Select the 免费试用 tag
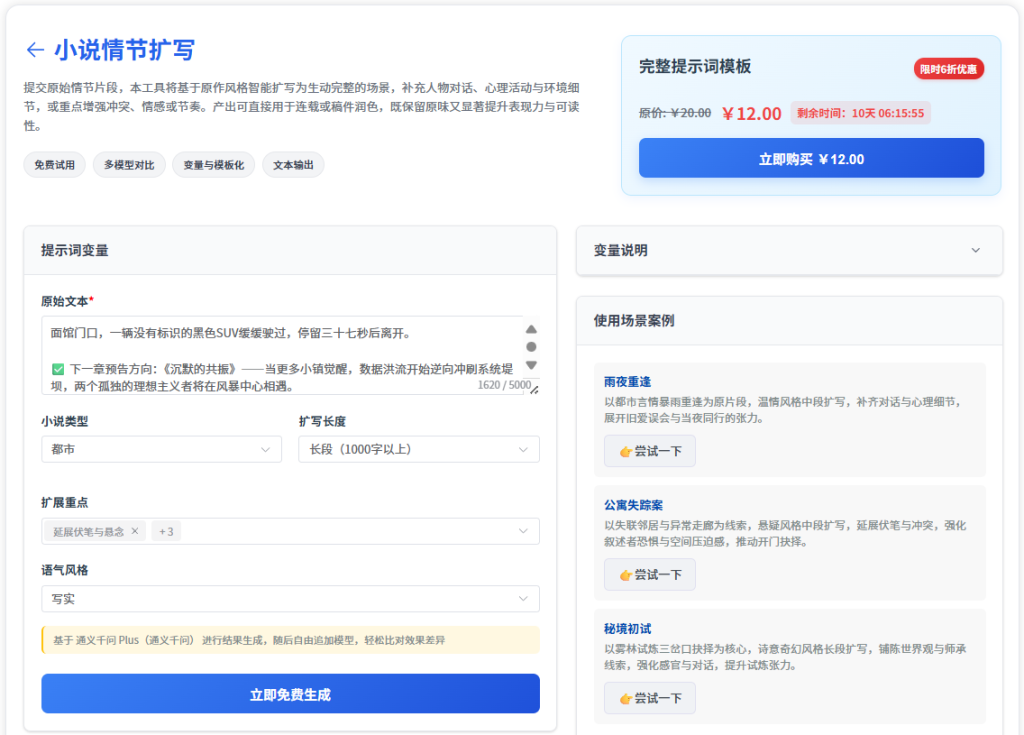1024x735 pixels. click(54, 166)
